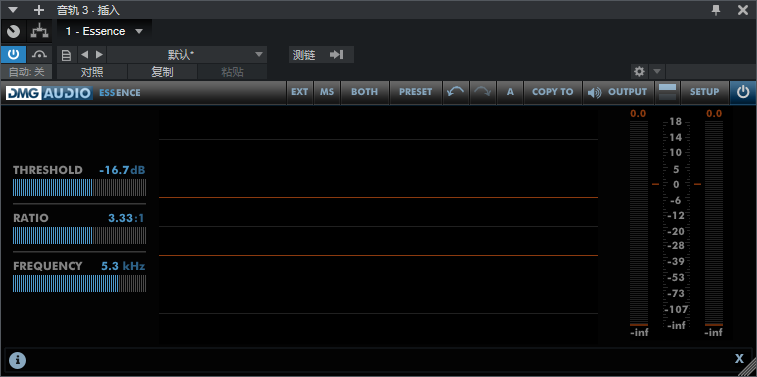Click the info icon in help bar
This screenshot has height=377, width=757.
17,360
